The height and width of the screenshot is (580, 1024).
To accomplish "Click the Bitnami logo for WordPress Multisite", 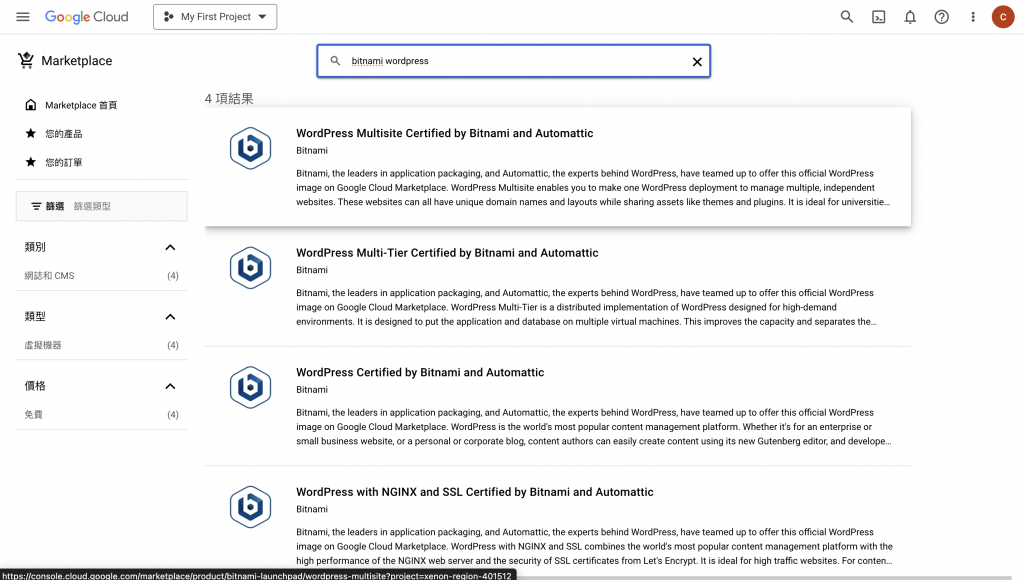I will pyautogui.click(x=250, y=148).
